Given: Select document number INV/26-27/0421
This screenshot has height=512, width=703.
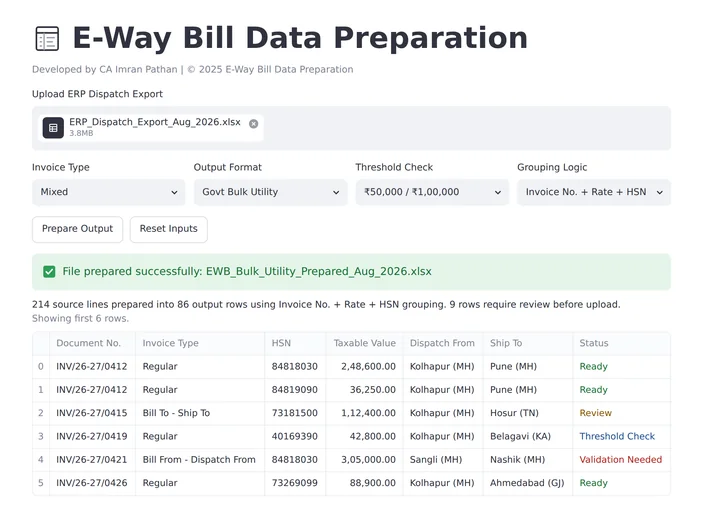Looking at the screenshot, I should [91, 460].
